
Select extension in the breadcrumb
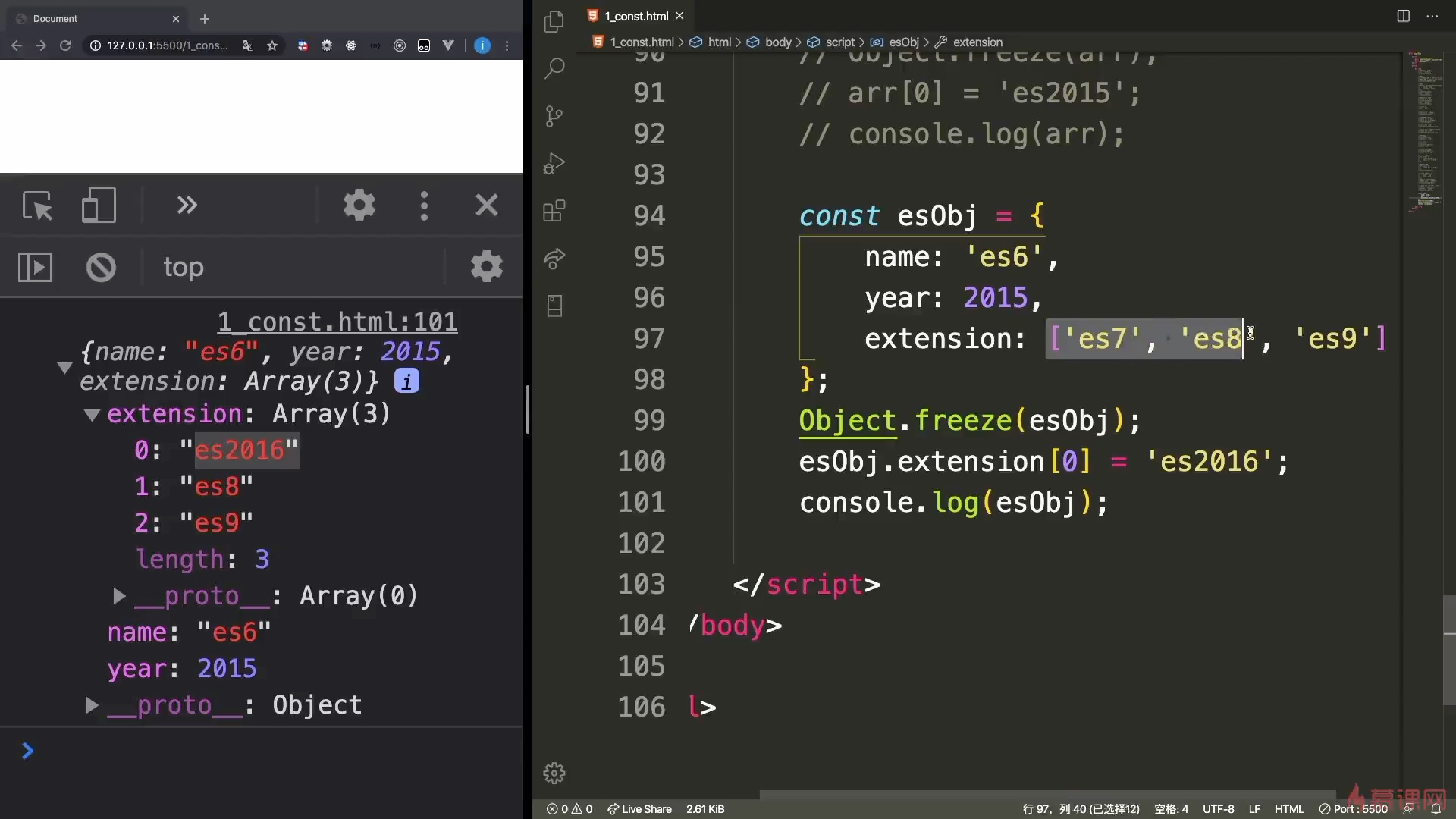click(977, 42)
